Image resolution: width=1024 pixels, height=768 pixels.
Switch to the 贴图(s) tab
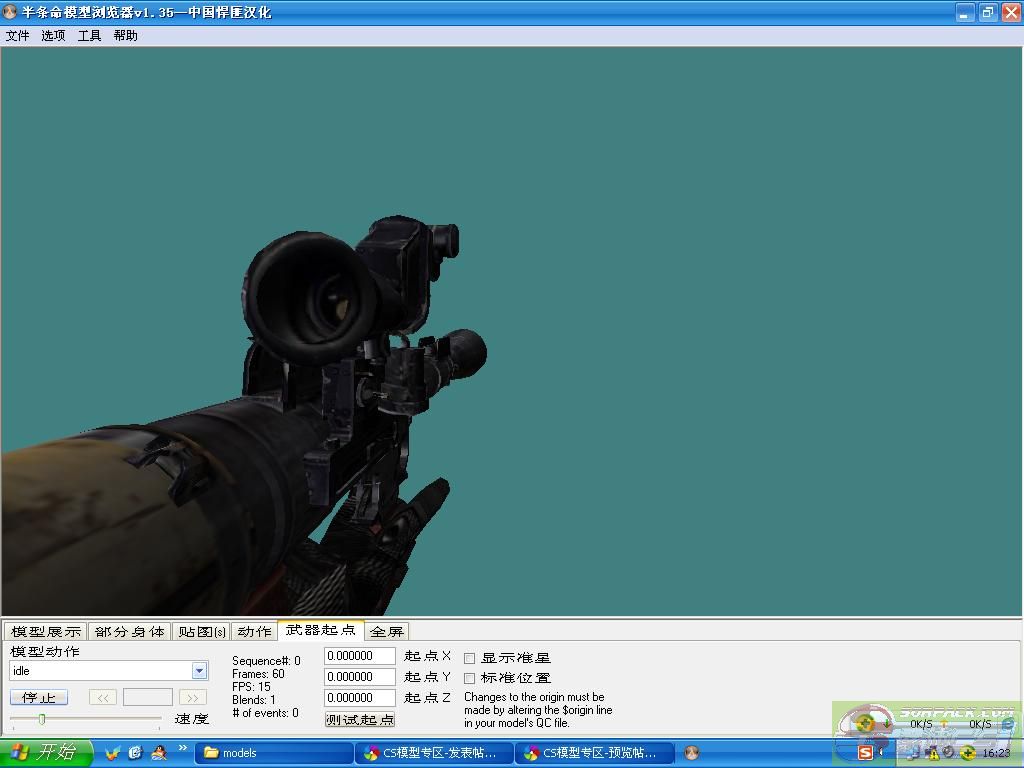click(201, 631)
